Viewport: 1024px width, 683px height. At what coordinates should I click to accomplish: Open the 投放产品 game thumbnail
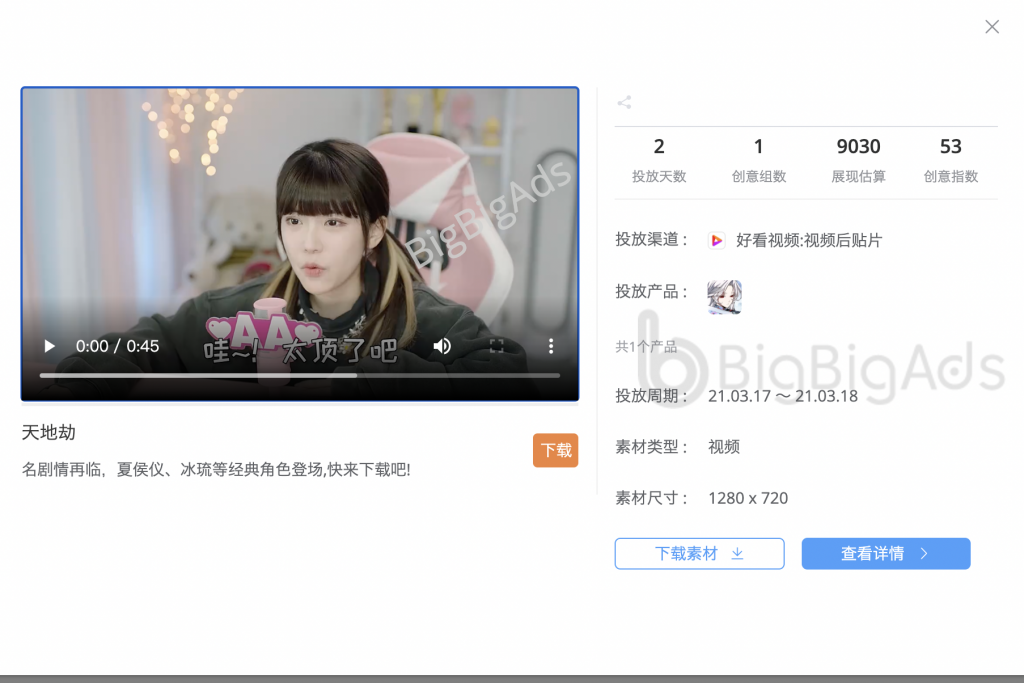click(725, 297)
